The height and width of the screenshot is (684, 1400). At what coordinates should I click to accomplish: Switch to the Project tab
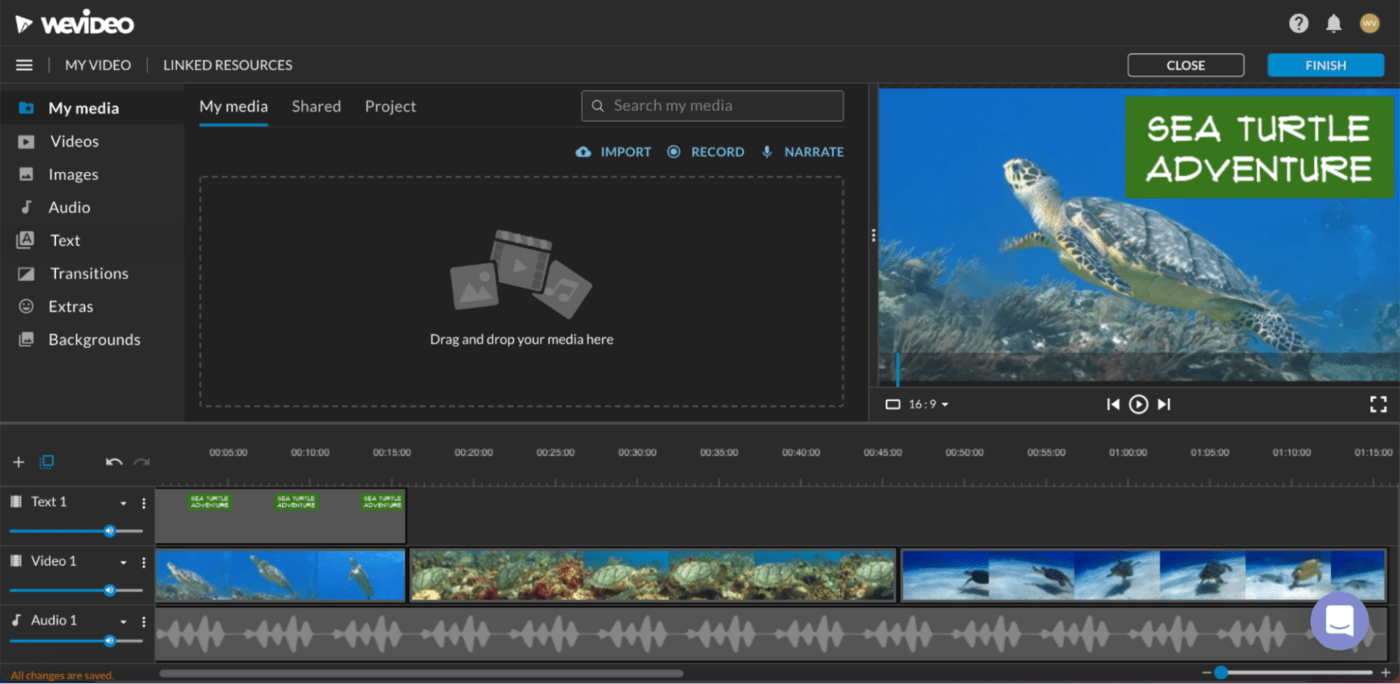click(x=390, y=106)
